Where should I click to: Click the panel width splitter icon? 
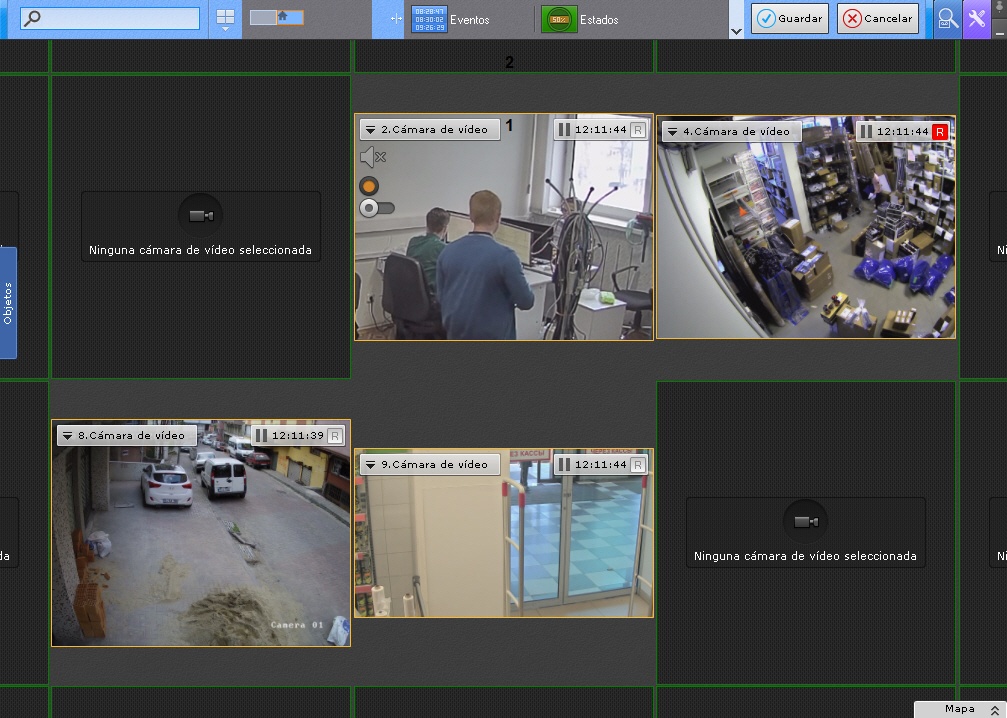pyautogui.click(x=396, y=19)
